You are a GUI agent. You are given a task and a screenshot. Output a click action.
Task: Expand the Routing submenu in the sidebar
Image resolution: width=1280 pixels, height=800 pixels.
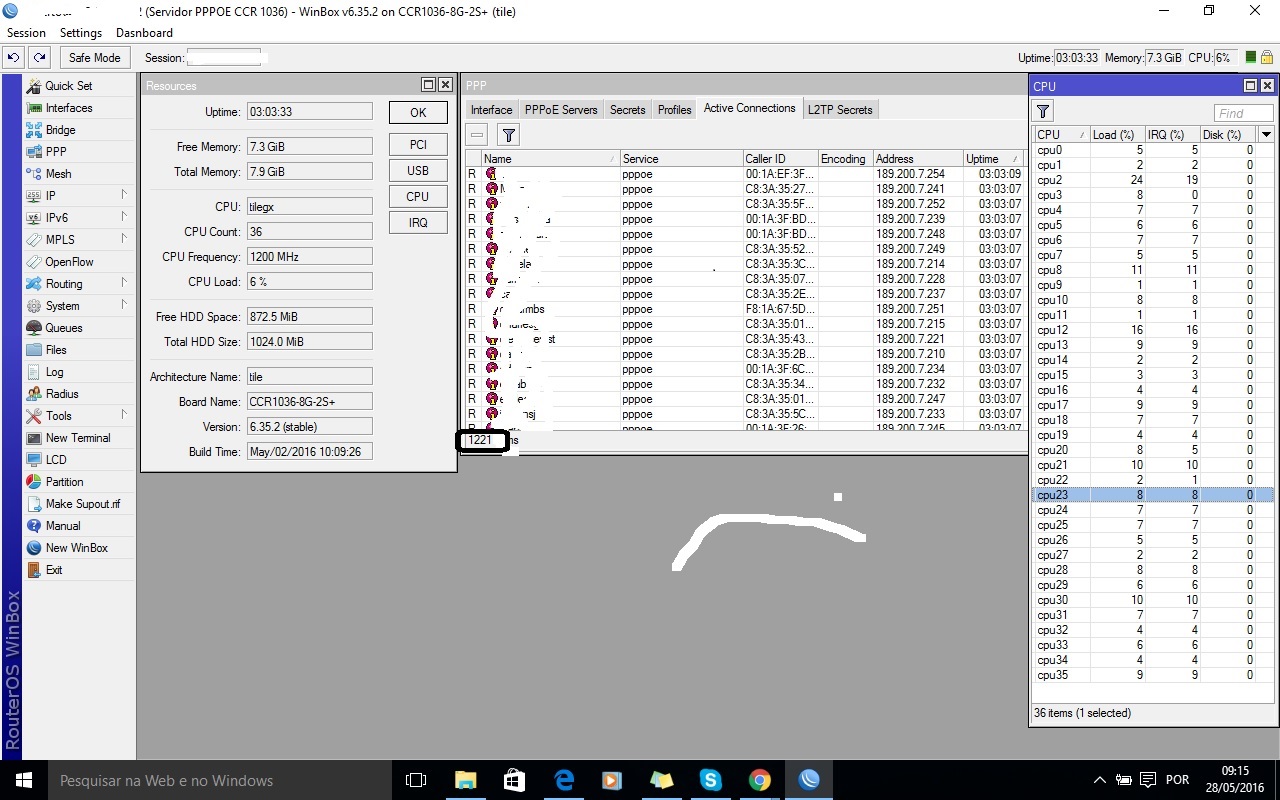tap(124, 284)
